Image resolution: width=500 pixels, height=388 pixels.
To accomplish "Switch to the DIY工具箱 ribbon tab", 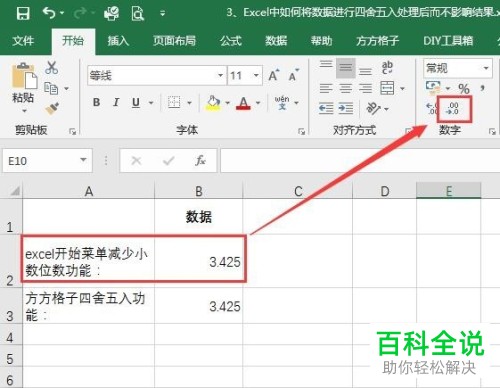I will click(448, 41).
